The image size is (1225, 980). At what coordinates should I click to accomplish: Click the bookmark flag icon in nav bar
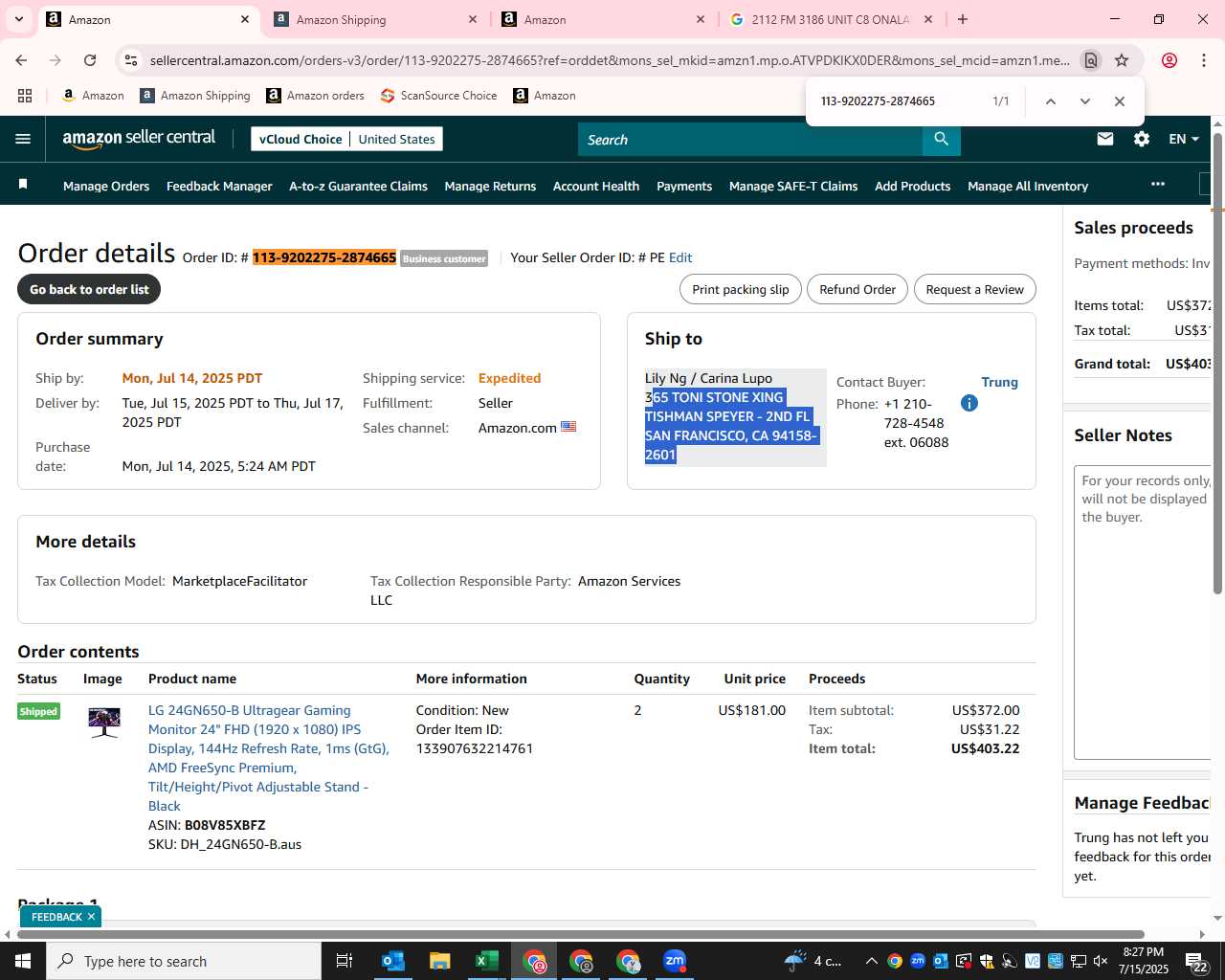[x=23, y=185]
